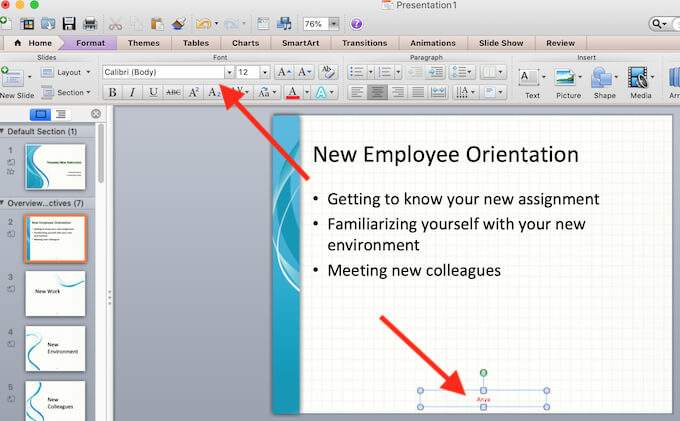
Task: Click the Clear Formatting icon
Action: coord(328,72)
